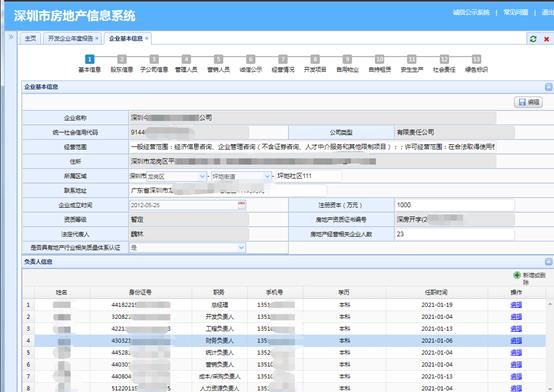Click the red X close-tabs icon
Image resolution: width=554 pixels, height=392 pixels.
coord(546,39)
